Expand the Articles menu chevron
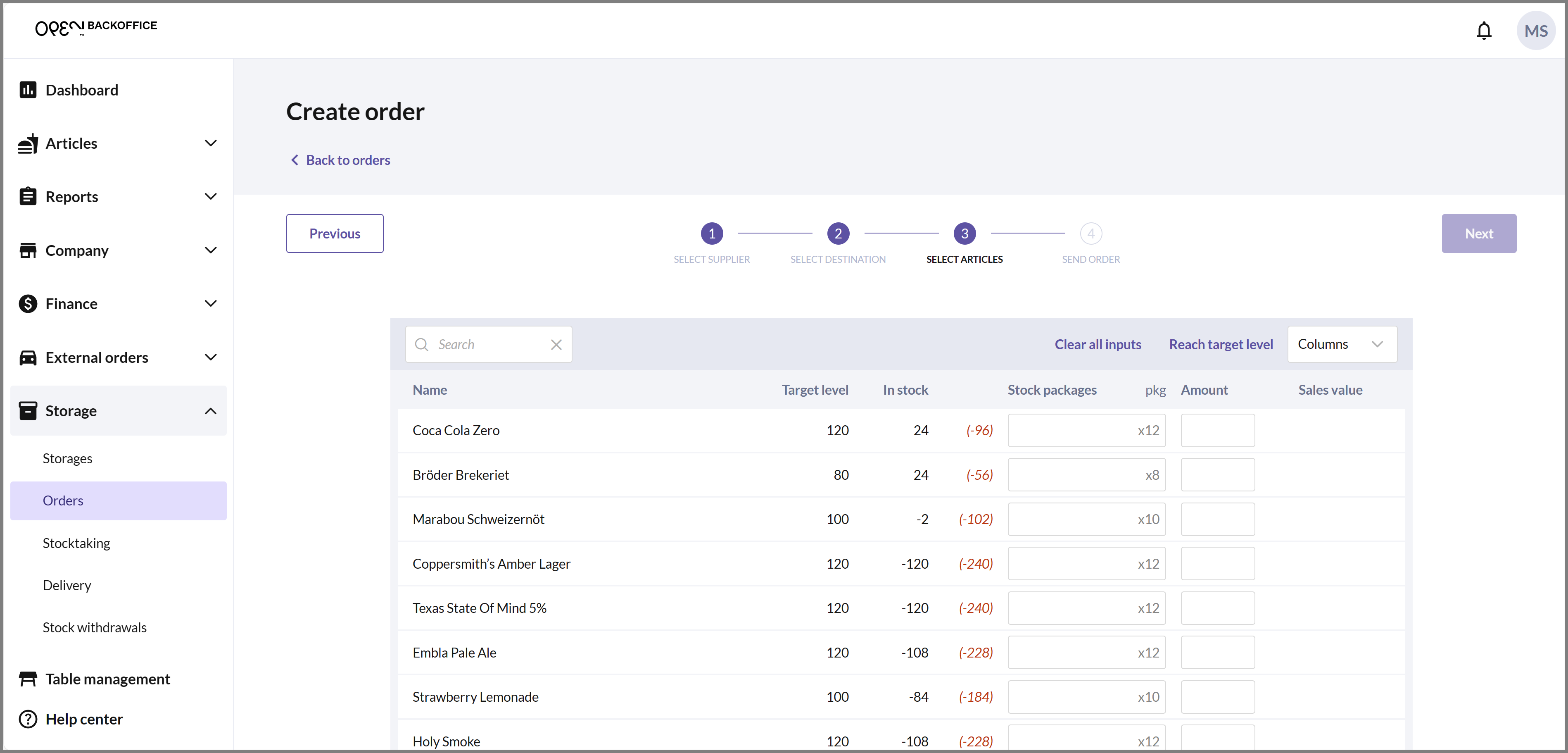Screen dimensions: 1568x753 point(211,143)
